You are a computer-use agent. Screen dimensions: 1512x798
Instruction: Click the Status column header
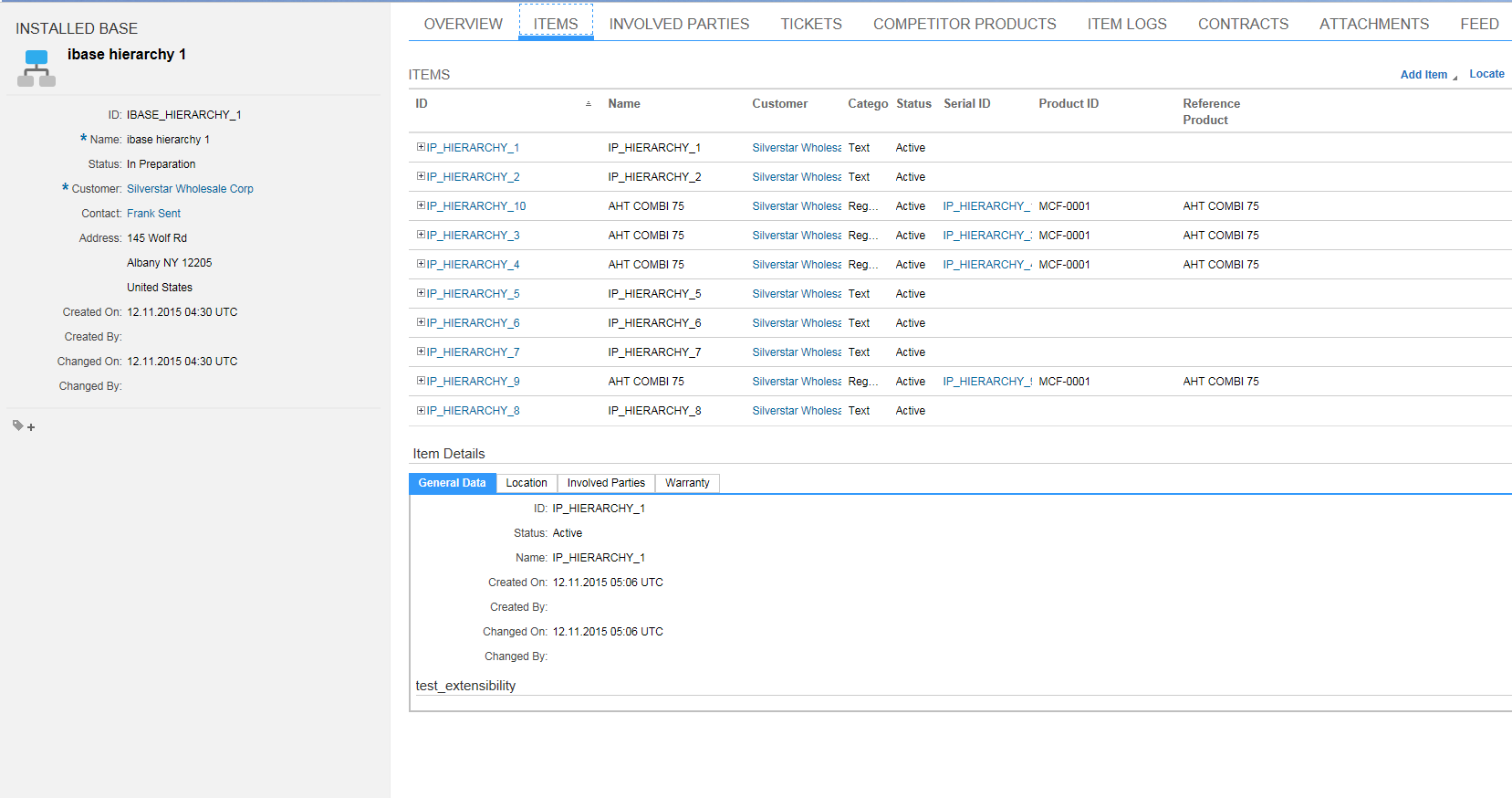[x=913, y=104]
